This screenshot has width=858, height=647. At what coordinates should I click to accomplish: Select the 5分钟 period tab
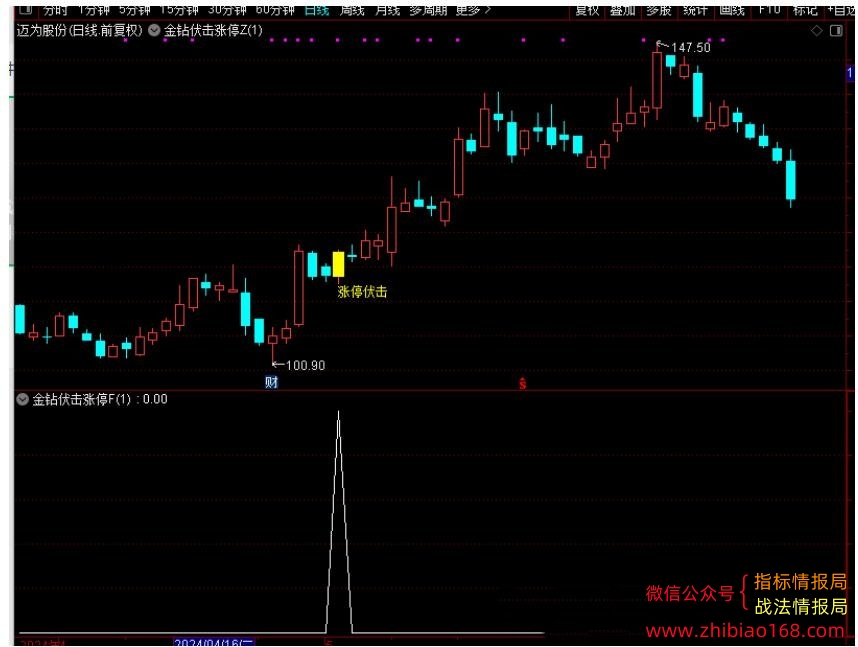tap(135, 10)
